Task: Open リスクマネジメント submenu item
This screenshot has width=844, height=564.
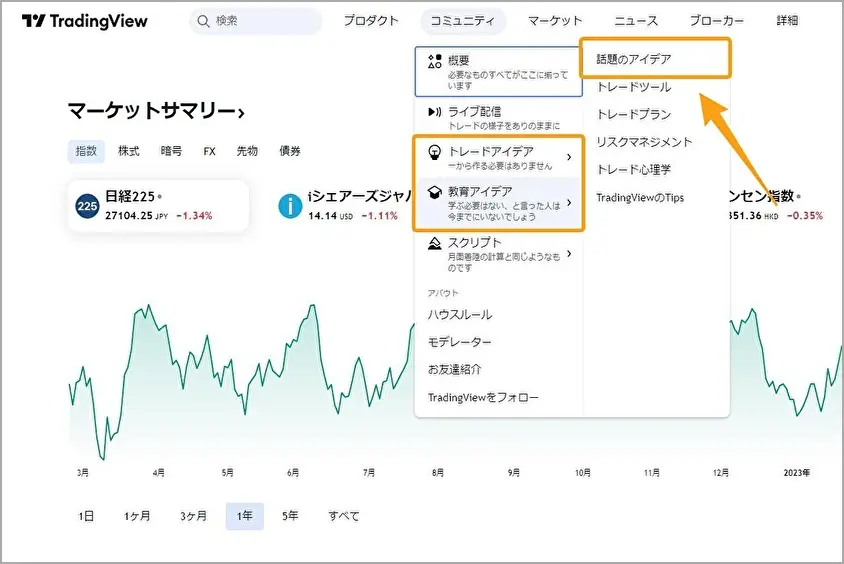Action: pyautogui.click(x=644, y=142)
